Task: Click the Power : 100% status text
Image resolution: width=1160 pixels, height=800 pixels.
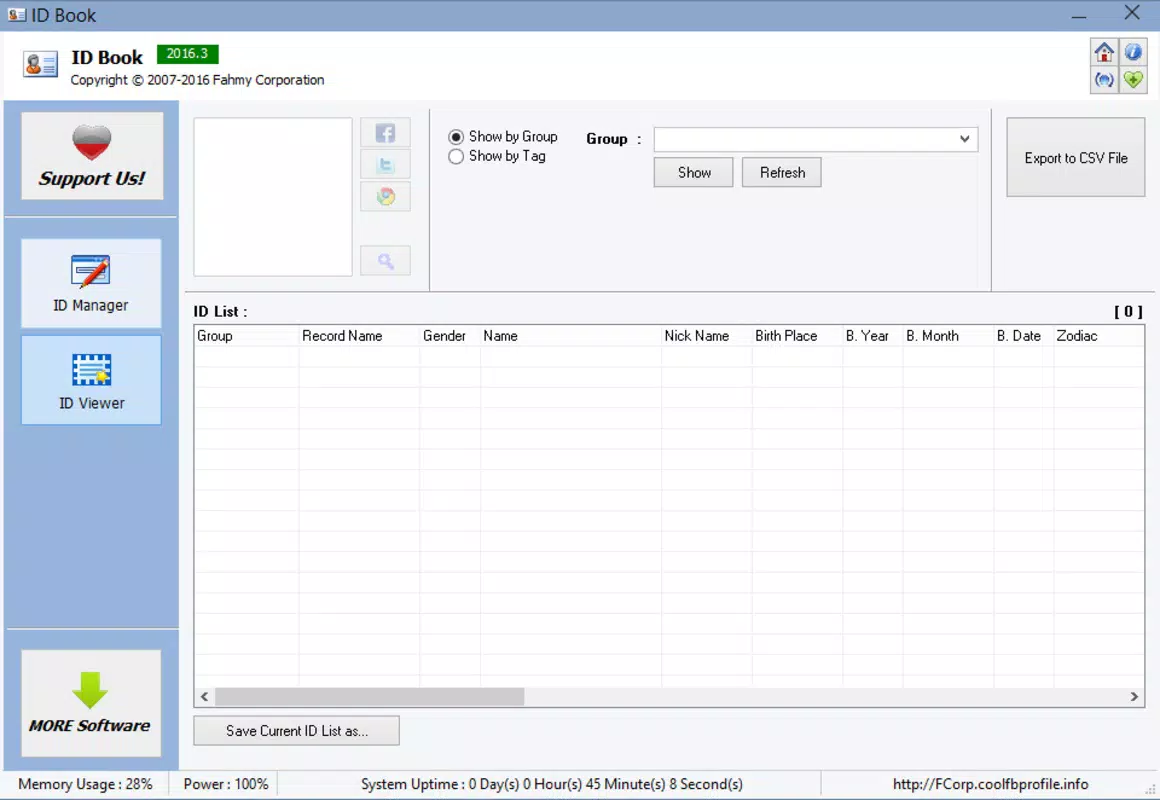Action: (x=226, y=784)
